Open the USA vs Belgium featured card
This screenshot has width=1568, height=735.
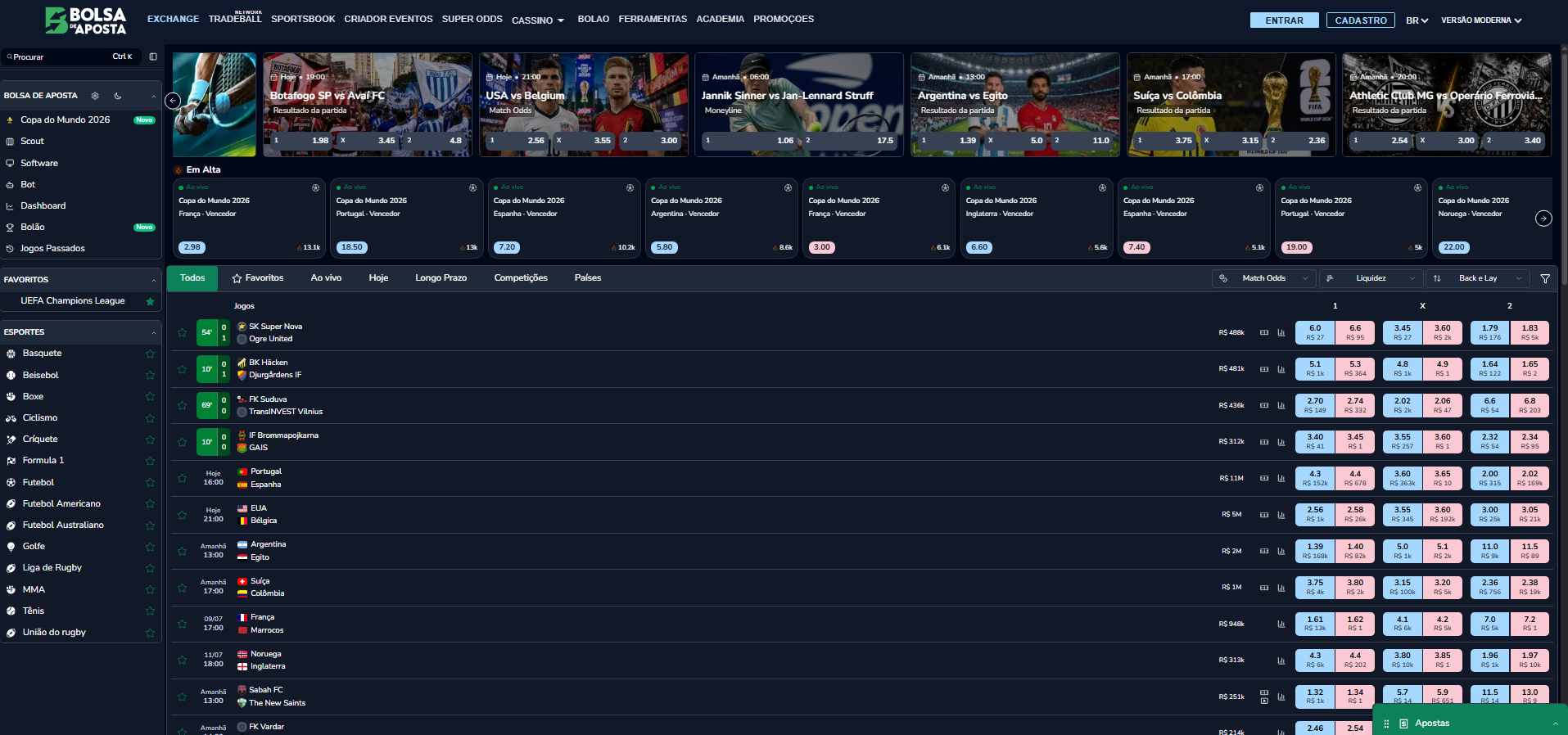(584, 105)
